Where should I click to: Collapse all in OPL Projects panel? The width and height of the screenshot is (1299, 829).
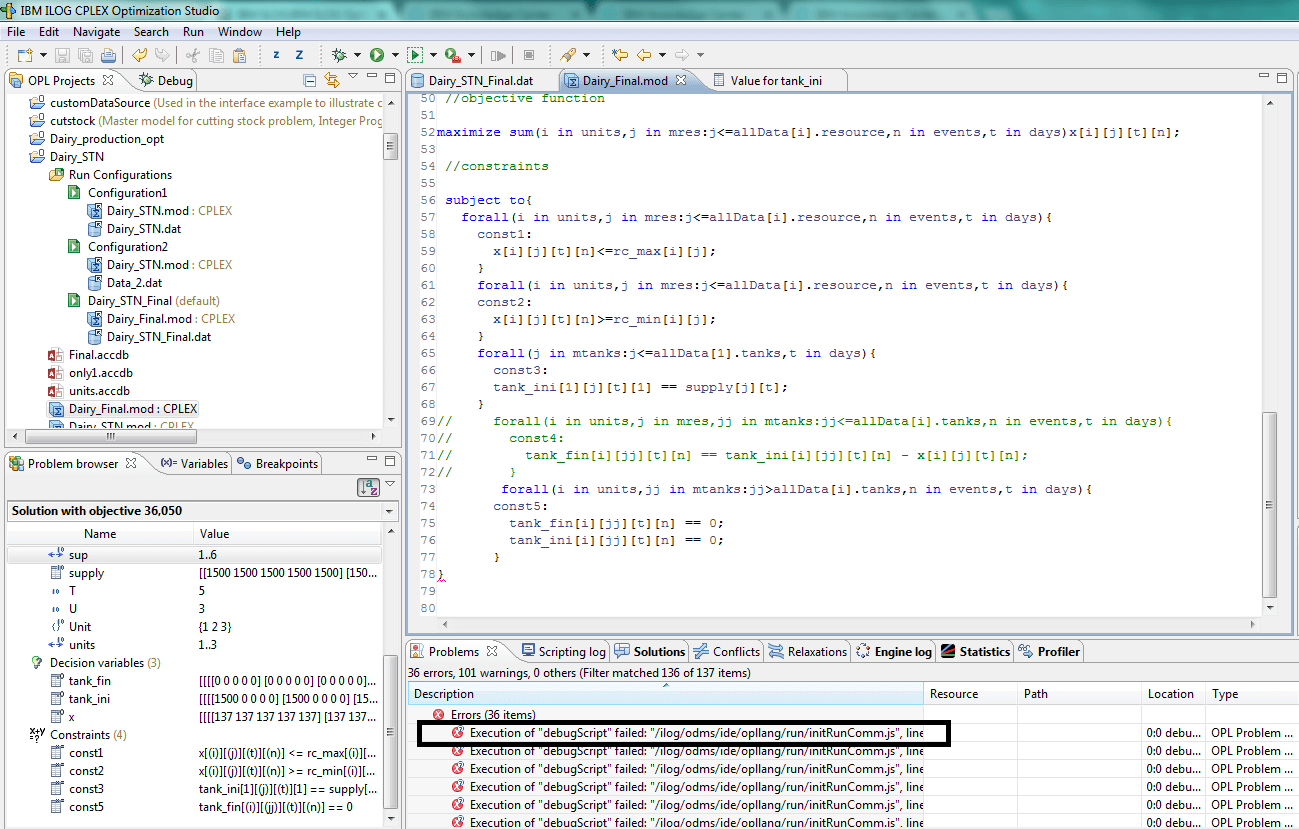point(310,80)
